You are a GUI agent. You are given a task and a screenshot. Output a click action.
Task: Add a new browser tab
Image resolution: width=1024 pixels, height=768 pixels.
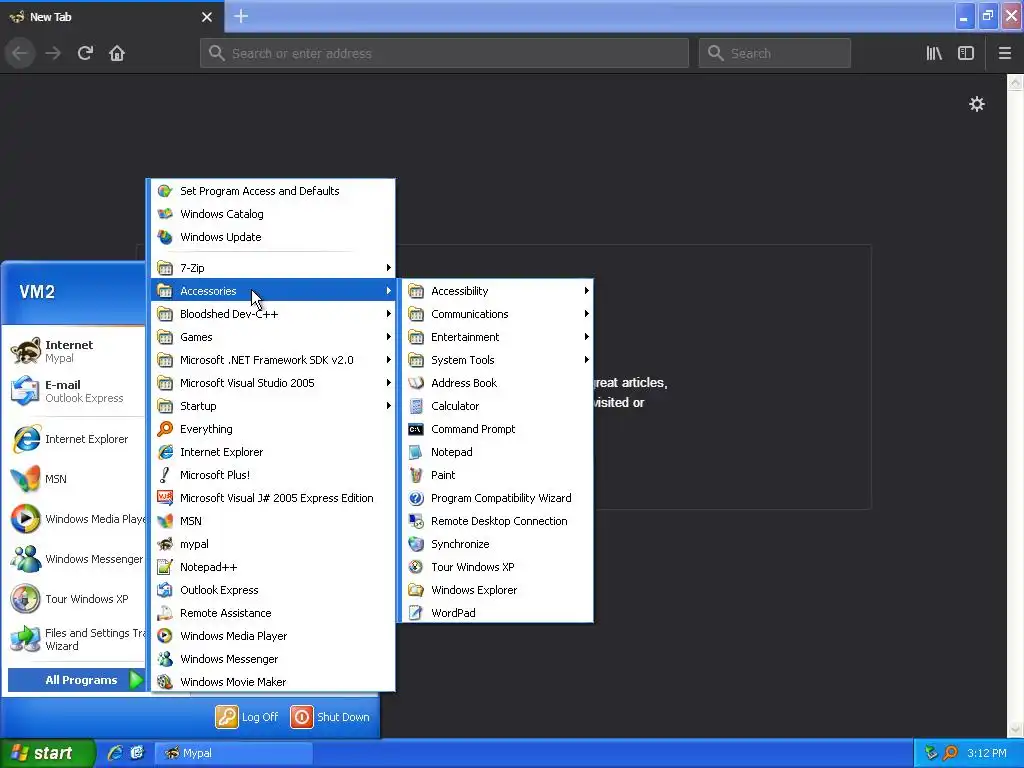tap(241, 16)
